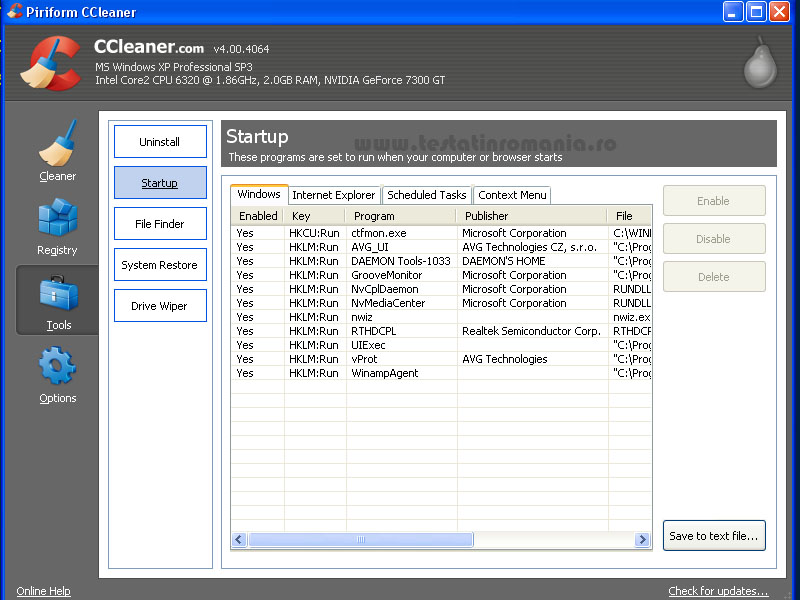This screenshot has width=800, height=600.
Task: Click the title bar CCleaner icon
Action: 15,12
